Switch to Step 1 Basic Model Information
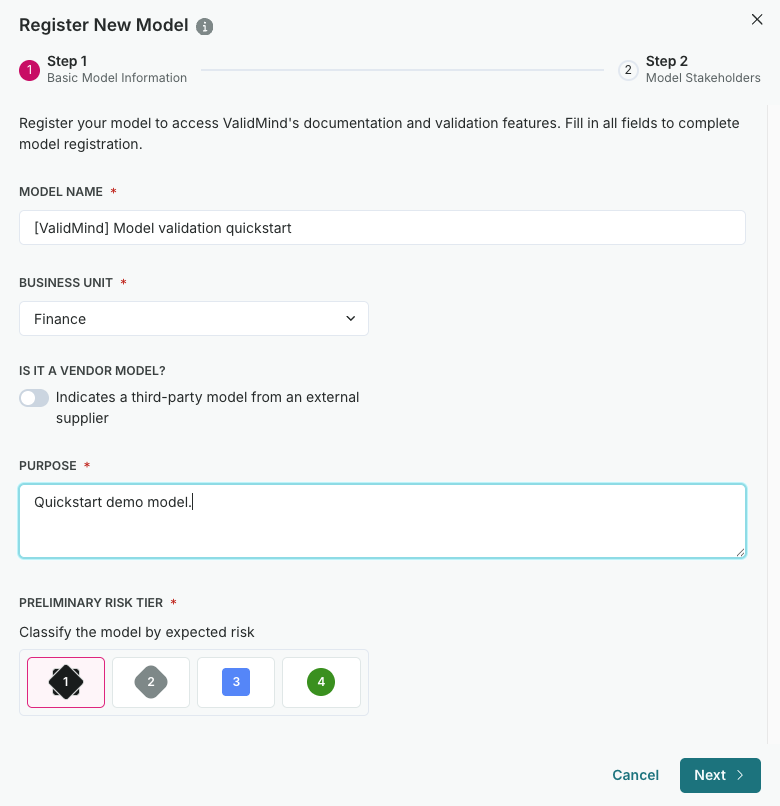 (103, 69)
